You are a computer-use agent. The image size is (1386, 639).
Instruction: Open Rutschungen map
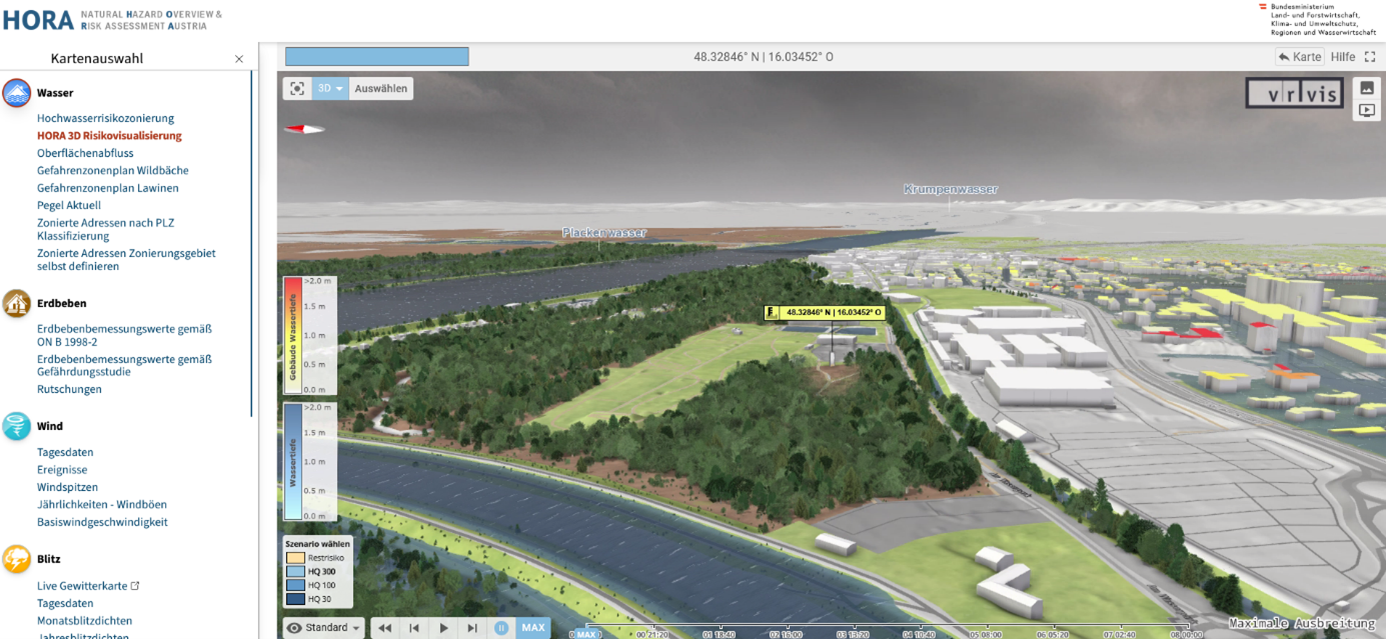coord(69,390)
